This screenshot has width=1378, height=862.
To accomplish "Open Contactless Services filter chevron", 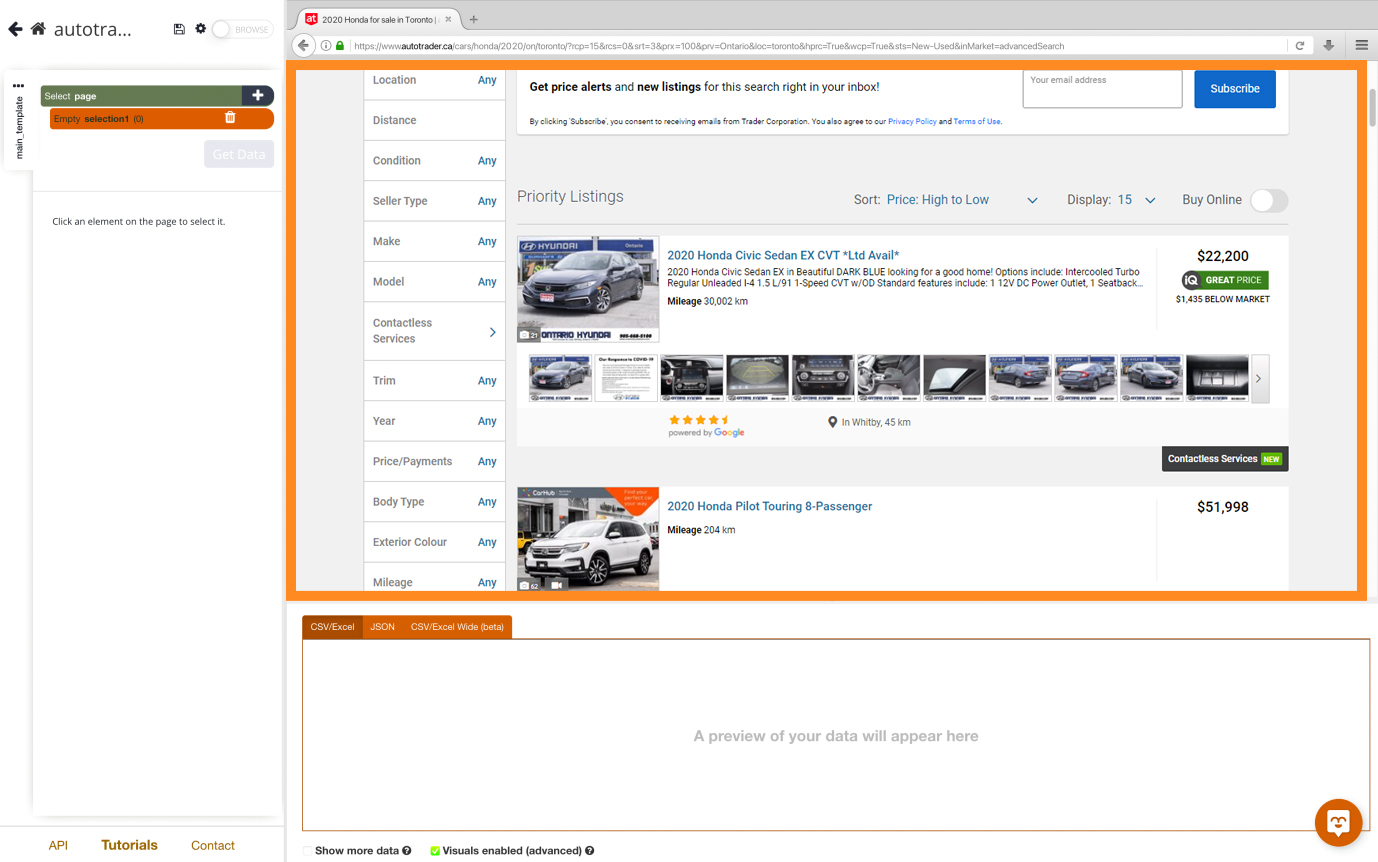I will pyautogui.click(x=492, y=331).
